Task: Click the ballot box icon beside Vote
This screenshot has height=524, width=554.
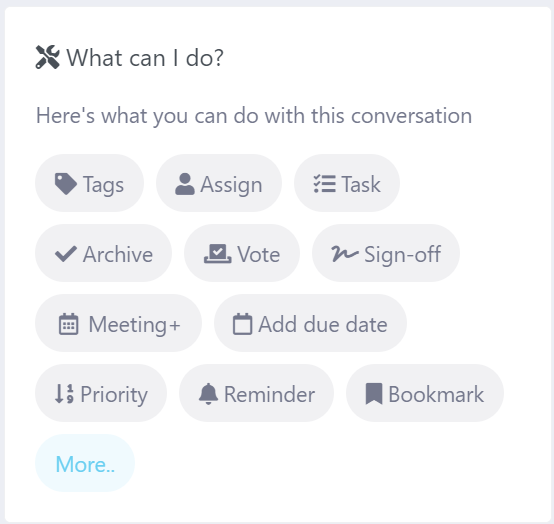Action: coord(218,254)
